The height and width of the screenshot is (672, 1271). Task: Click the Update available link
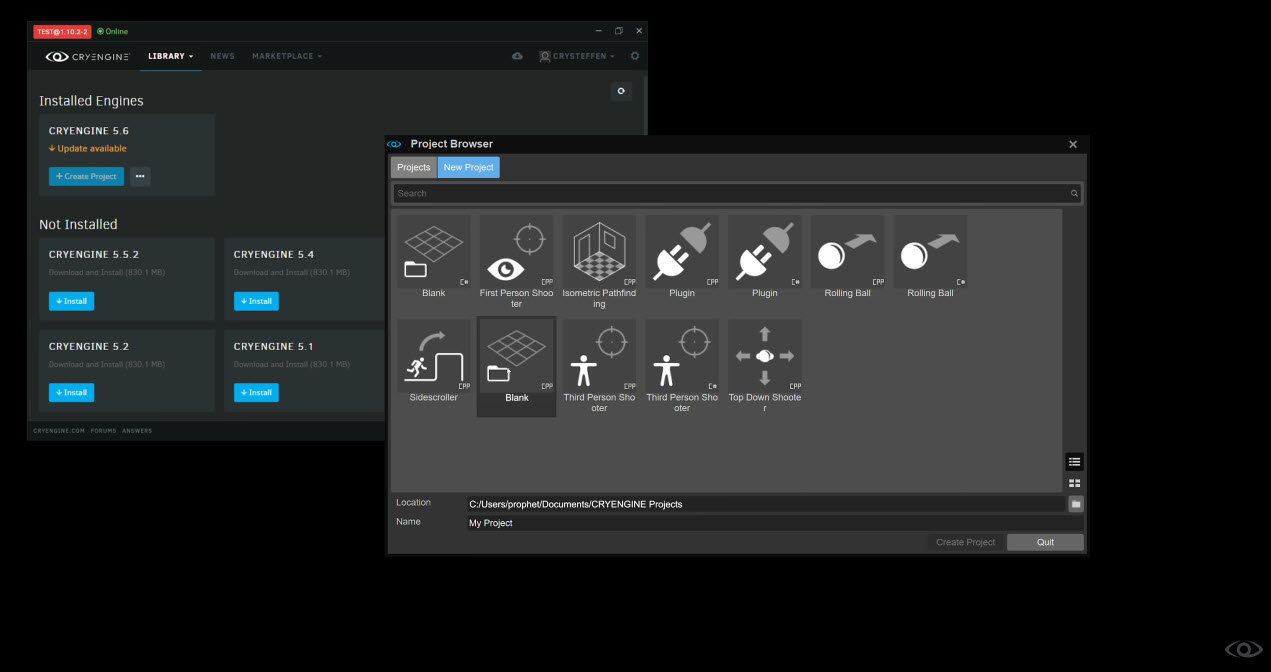click(88, 149)
